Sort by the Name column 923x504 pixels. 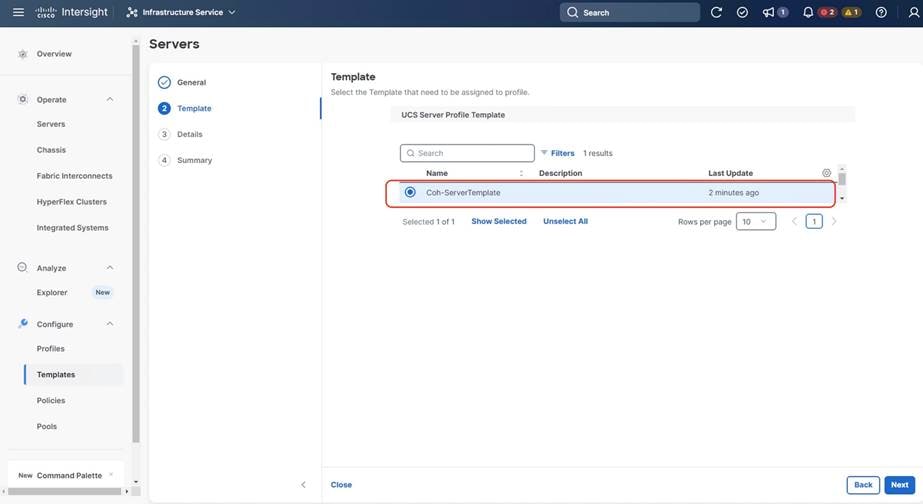click(x=437, y=173)
